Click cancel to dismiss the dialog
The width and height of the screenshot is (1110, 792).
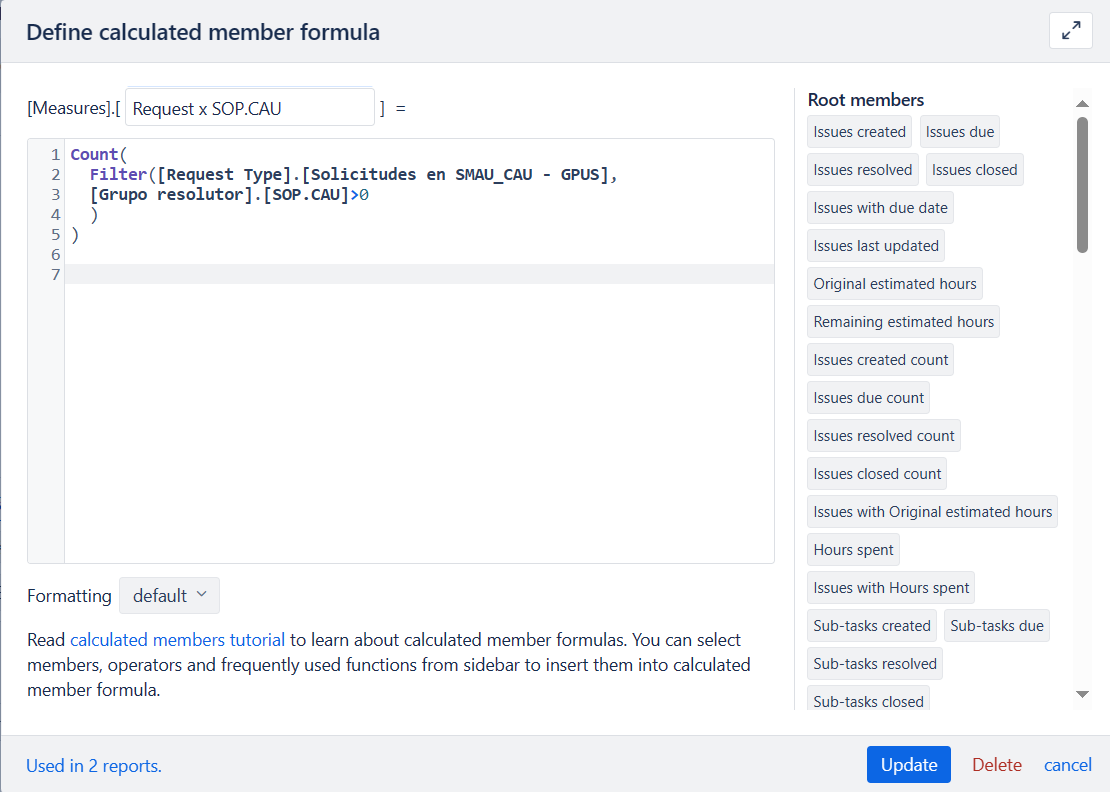point(1067,764)
